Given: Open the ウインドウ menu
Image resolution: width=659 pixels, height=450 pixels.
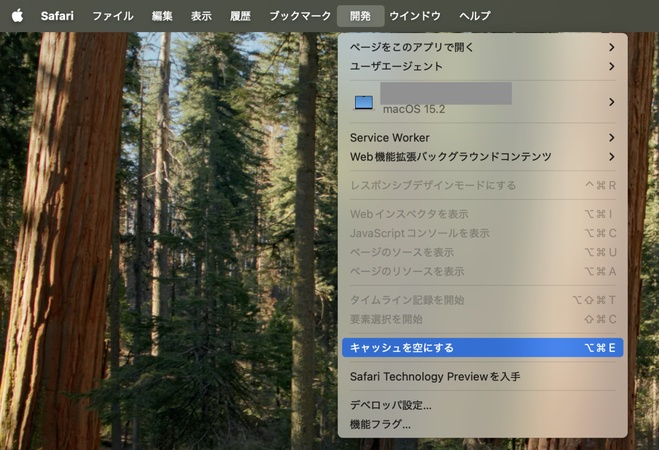Looking at the screenshot, I should point(415,16).
